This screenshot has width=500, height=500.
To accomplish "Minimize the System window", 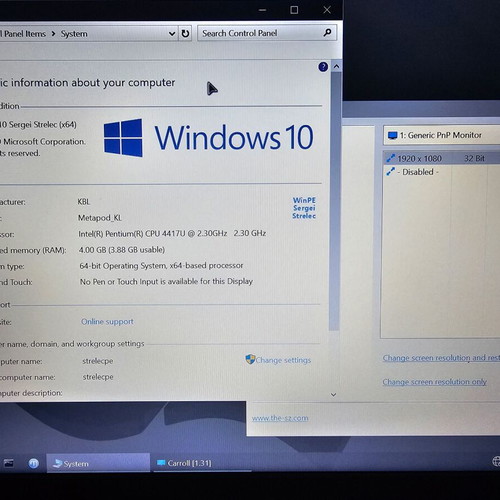I will pyautogui.click(x=263, y=10).
